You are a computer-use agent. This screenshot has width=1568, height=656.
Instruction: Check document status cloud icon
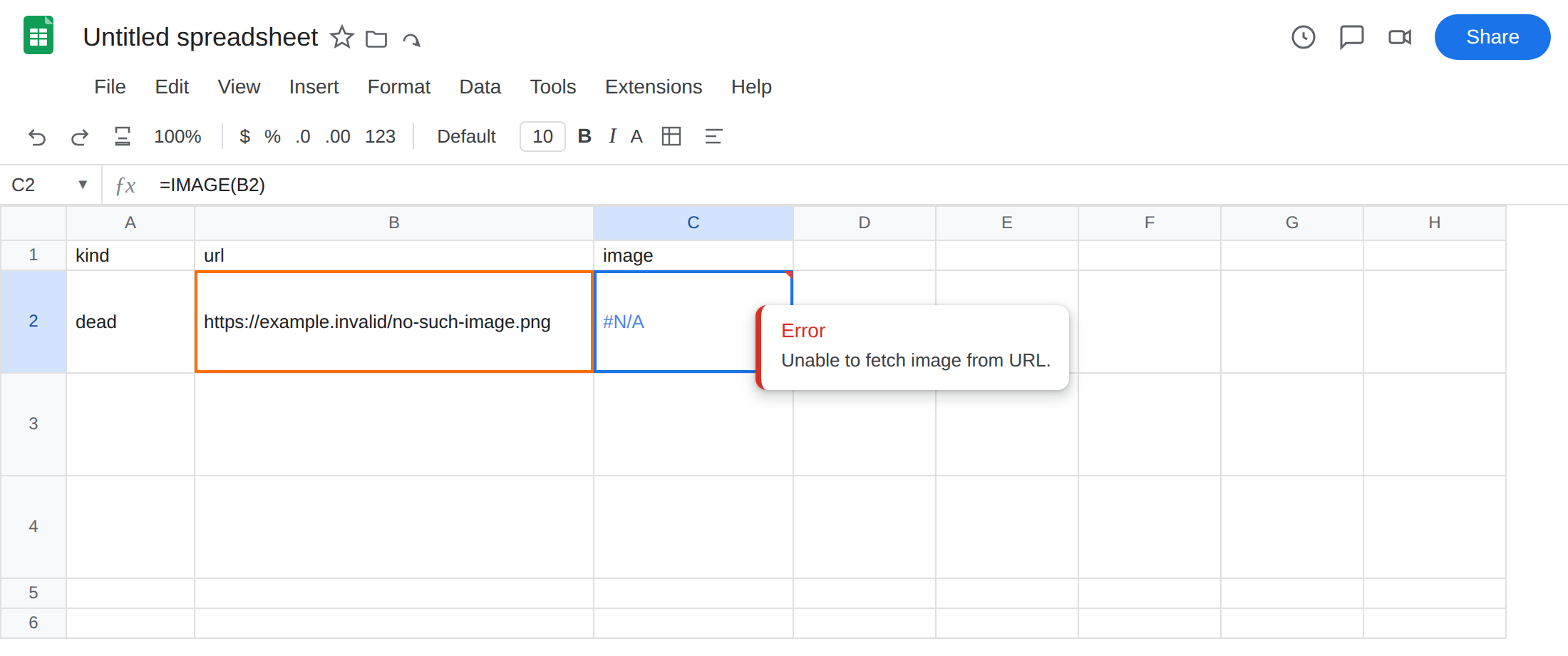pos(411,39)
